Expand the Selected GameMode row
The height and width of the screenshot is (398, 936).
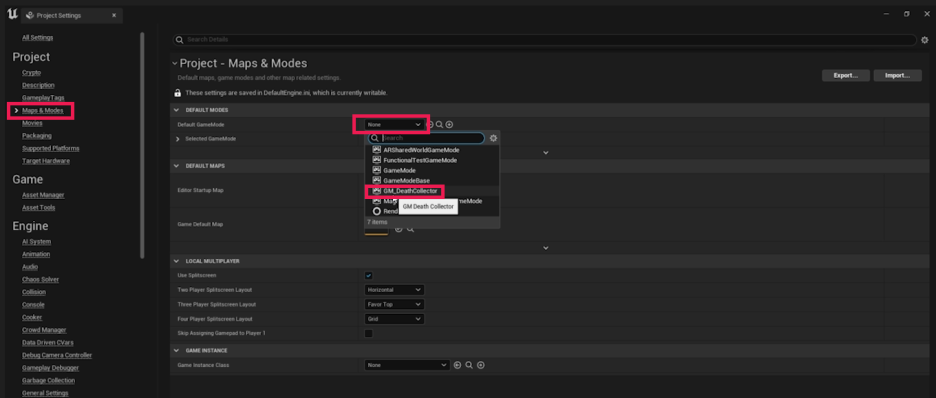point(177,139)
